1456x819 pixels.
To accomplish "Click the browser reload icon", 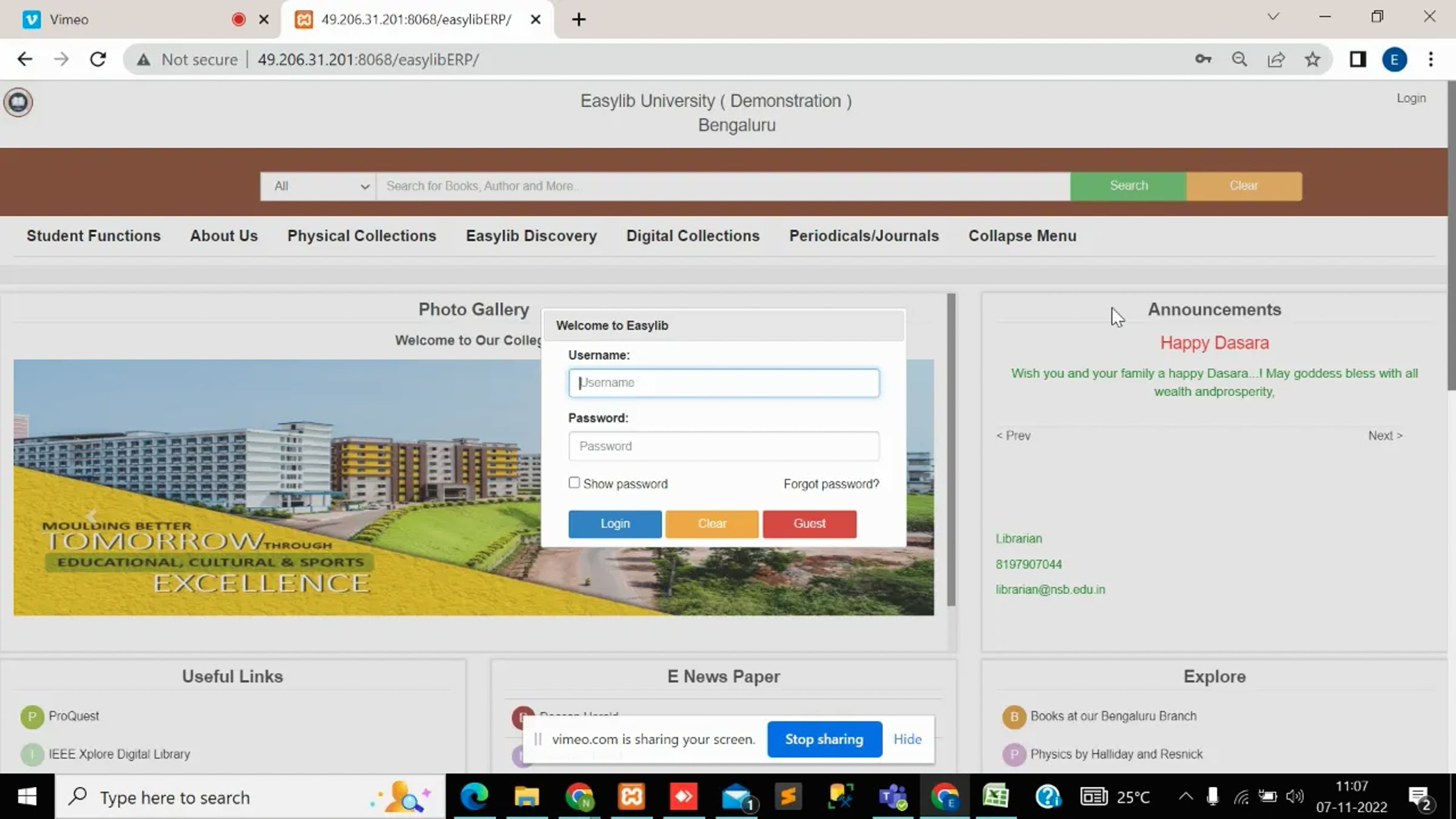I will (x=98, y=59).
